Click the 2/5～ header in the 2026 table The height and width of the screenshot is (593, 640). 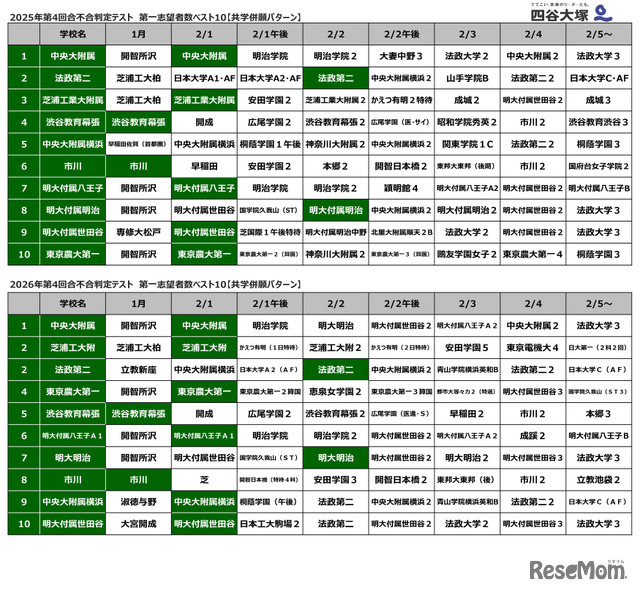pyautogui.click(x=599, y=303)
